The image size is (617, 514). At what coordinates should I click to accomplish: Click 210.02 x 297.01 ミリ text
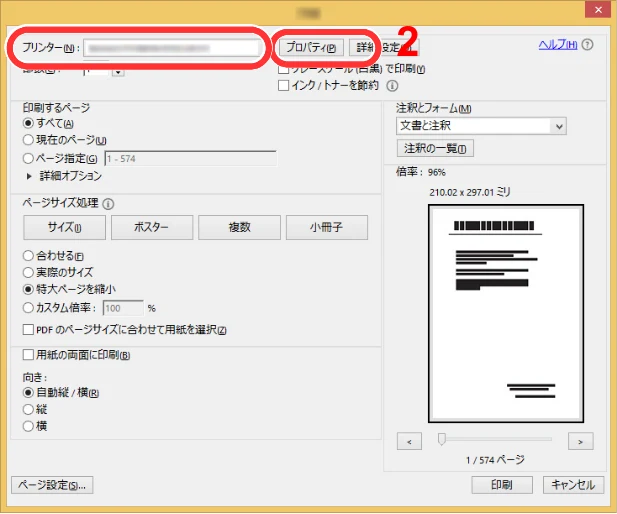point(469,192)
